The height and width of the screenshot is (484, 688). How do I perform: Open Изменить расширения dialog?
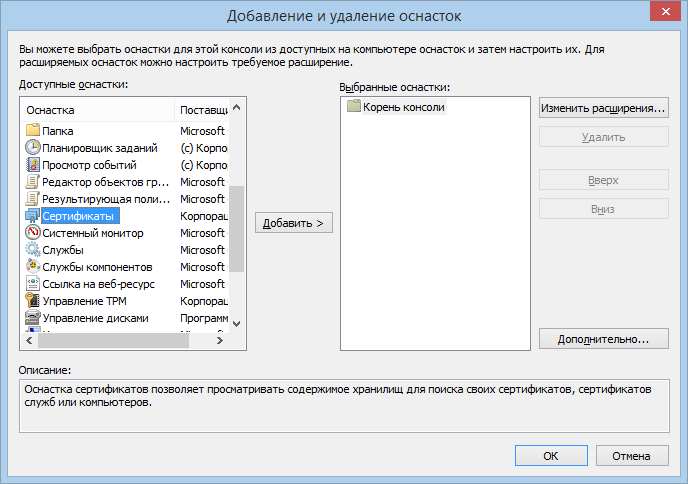click(x=603, y=107)
